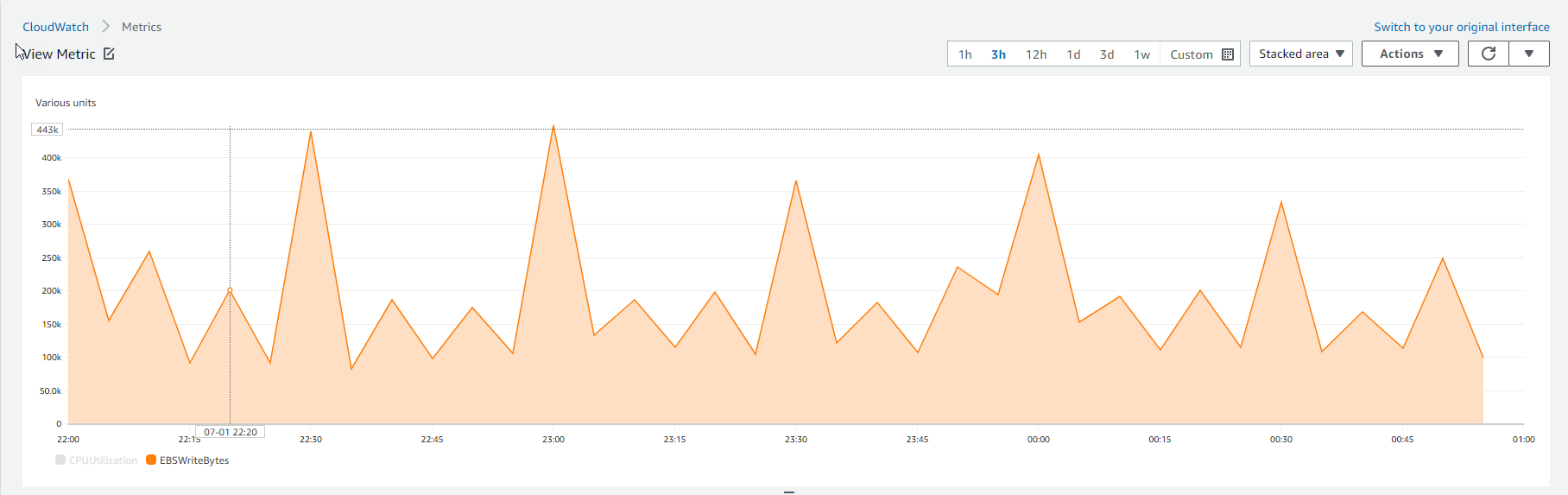Open the Metrics breadcrumb
1568x495 pixels.
point(142,27)
